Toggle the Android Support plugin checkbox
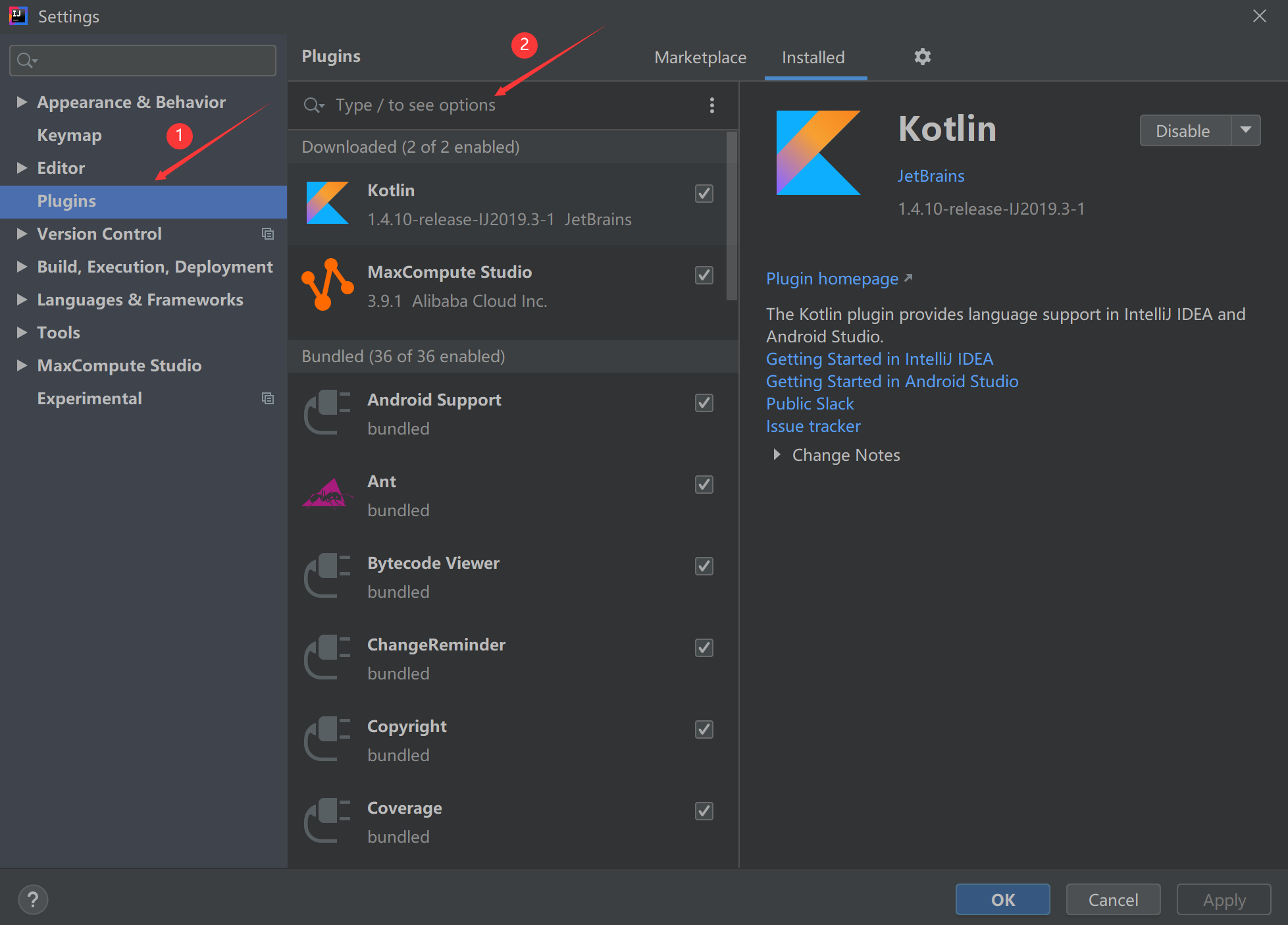 click(704, 403)
